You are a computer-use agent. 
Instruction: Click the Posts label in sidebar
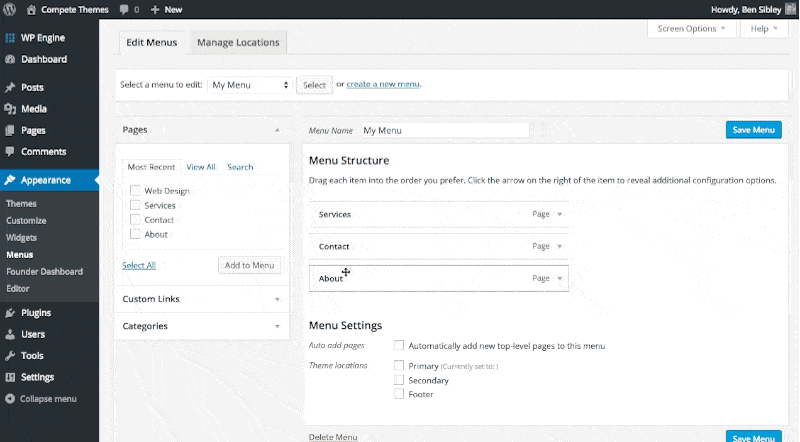[x=32, y=87]
